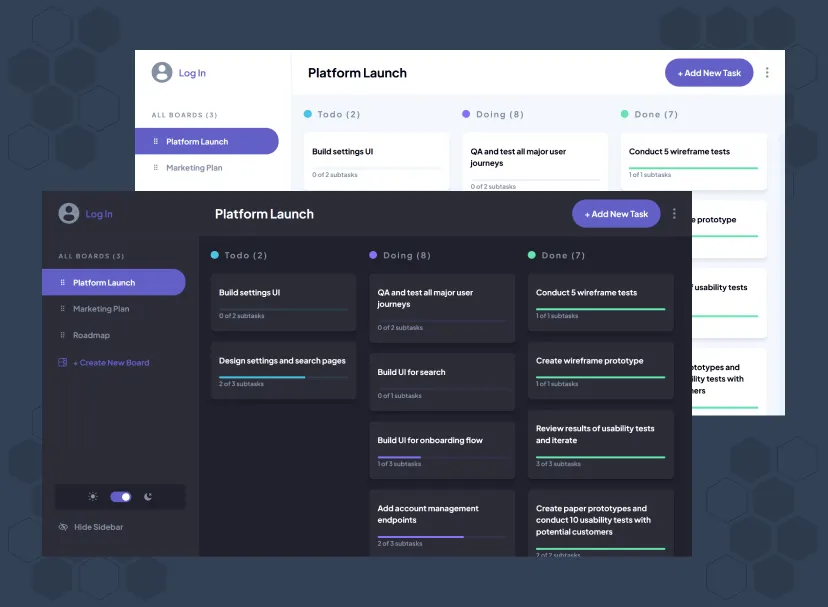Open the Design settings and search pages card
The image size is (828, 607).
[283, 370]
